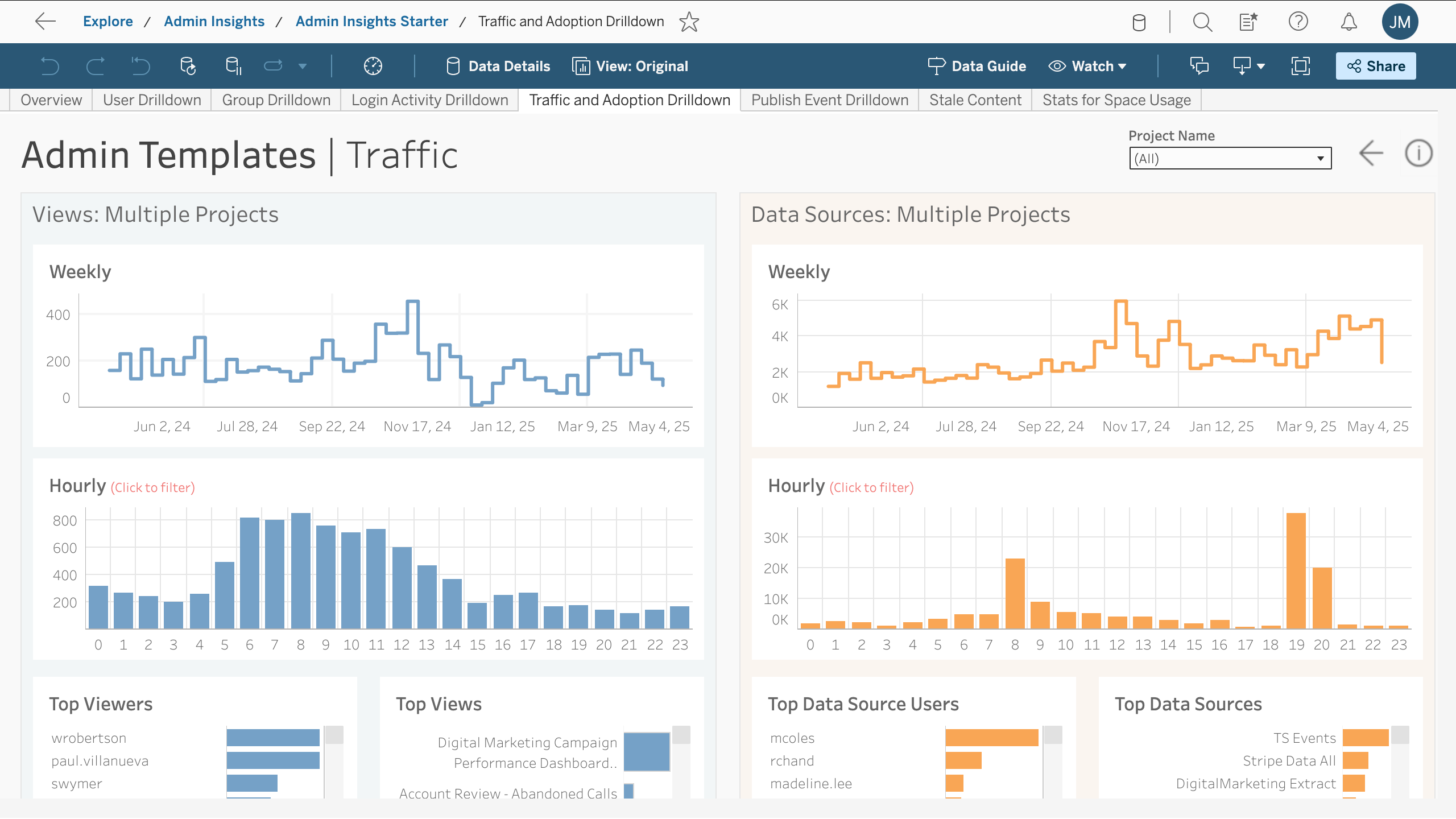This screenshot has width=1456, height=819.
Task: Select the hour 8 bar in Views Hourly
Action: tap(300, 570)
